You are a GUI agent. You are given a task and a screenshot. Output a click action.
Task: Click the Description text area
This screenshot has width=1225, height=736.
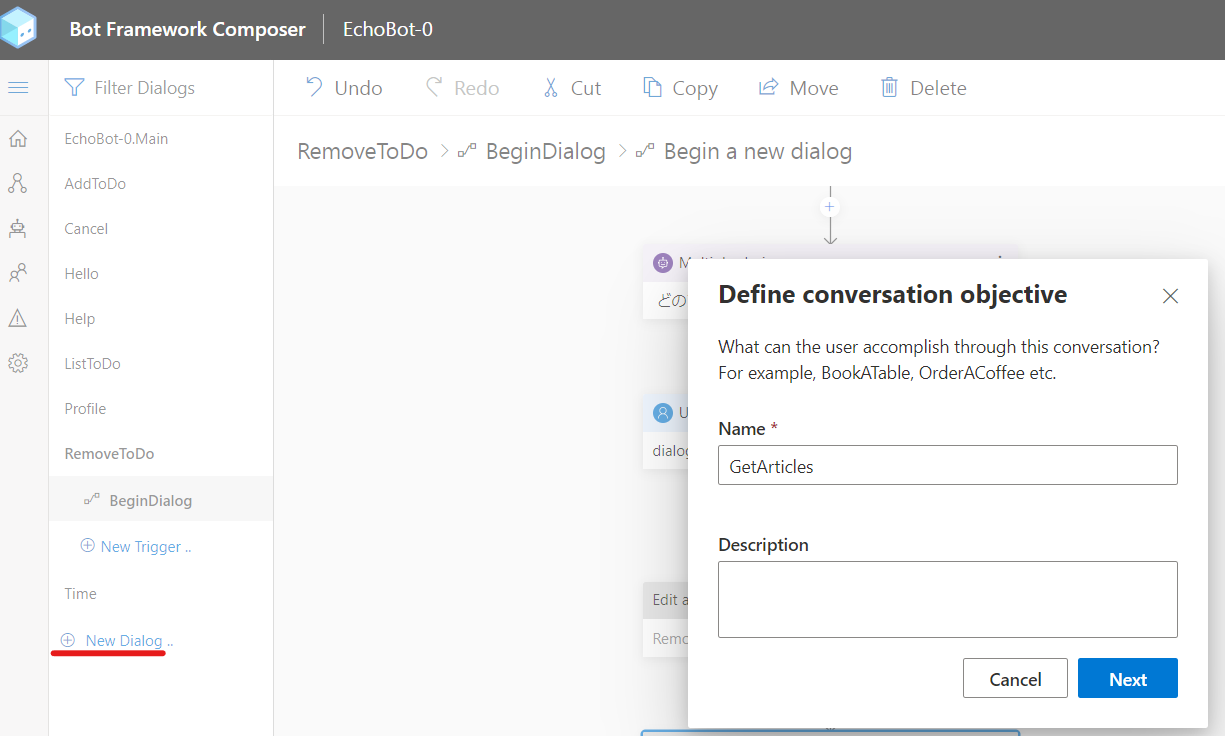click(947, 599)
